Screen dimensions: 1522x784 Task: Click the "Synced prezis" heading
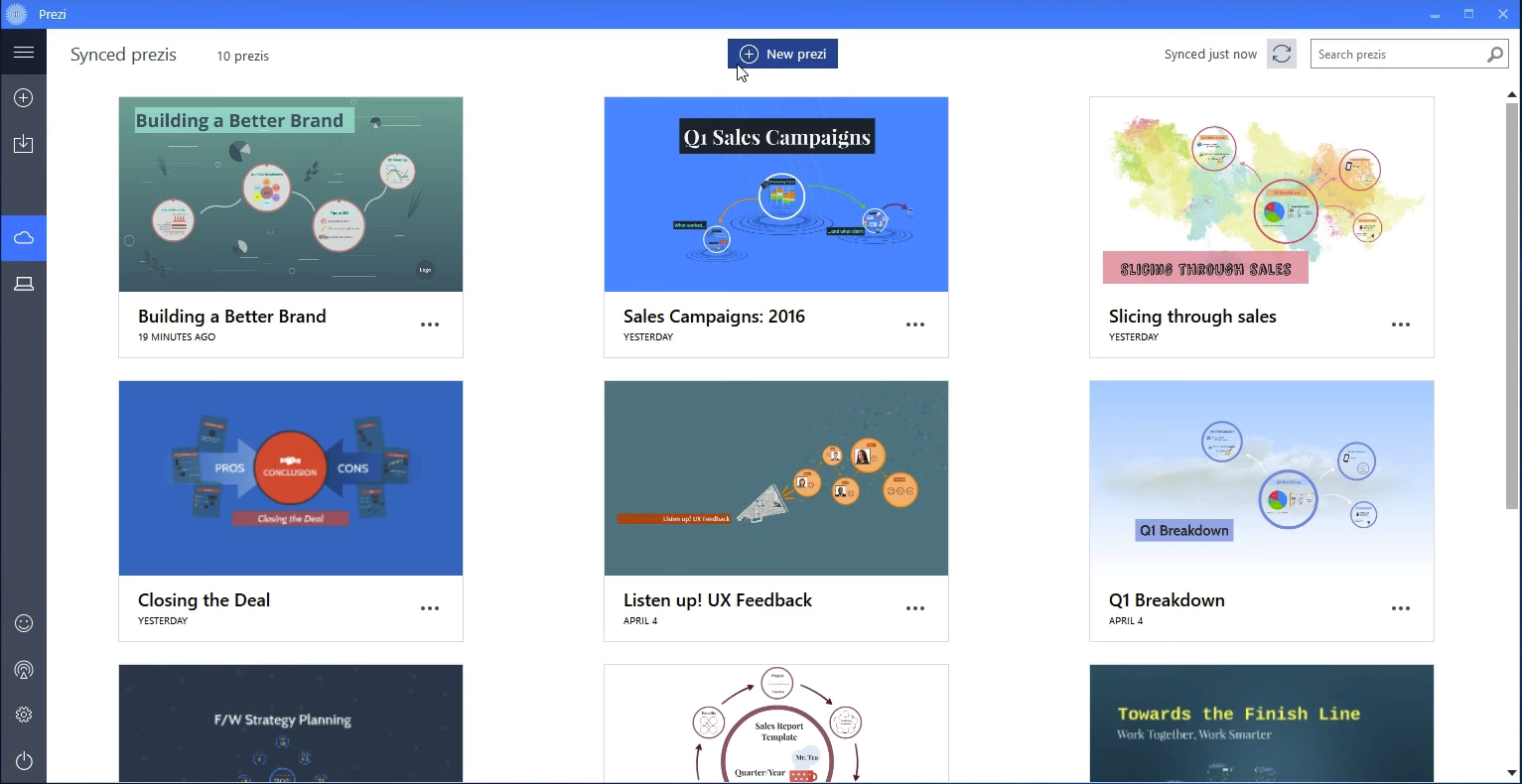123,55
